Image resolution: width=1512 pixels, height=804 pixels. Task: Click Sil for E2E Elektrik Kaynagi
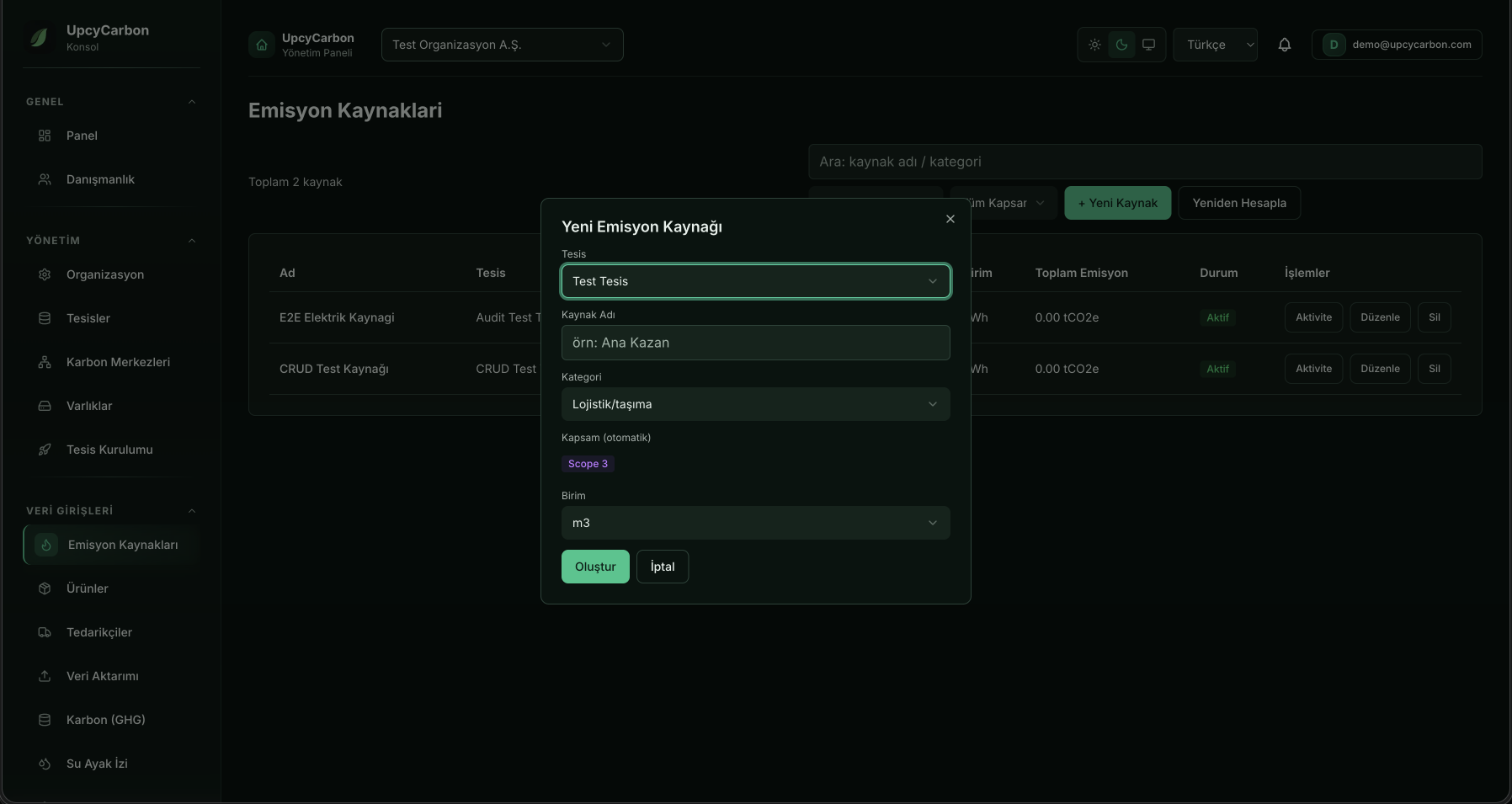tap(1435, 317)
